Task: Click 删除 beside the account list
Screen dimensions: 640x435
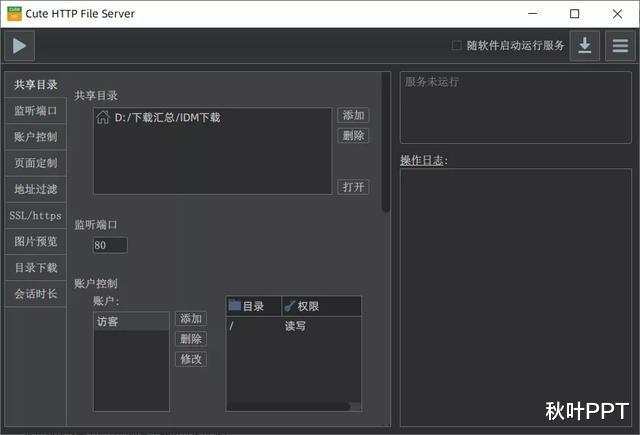Action: [x=191, y=339]
